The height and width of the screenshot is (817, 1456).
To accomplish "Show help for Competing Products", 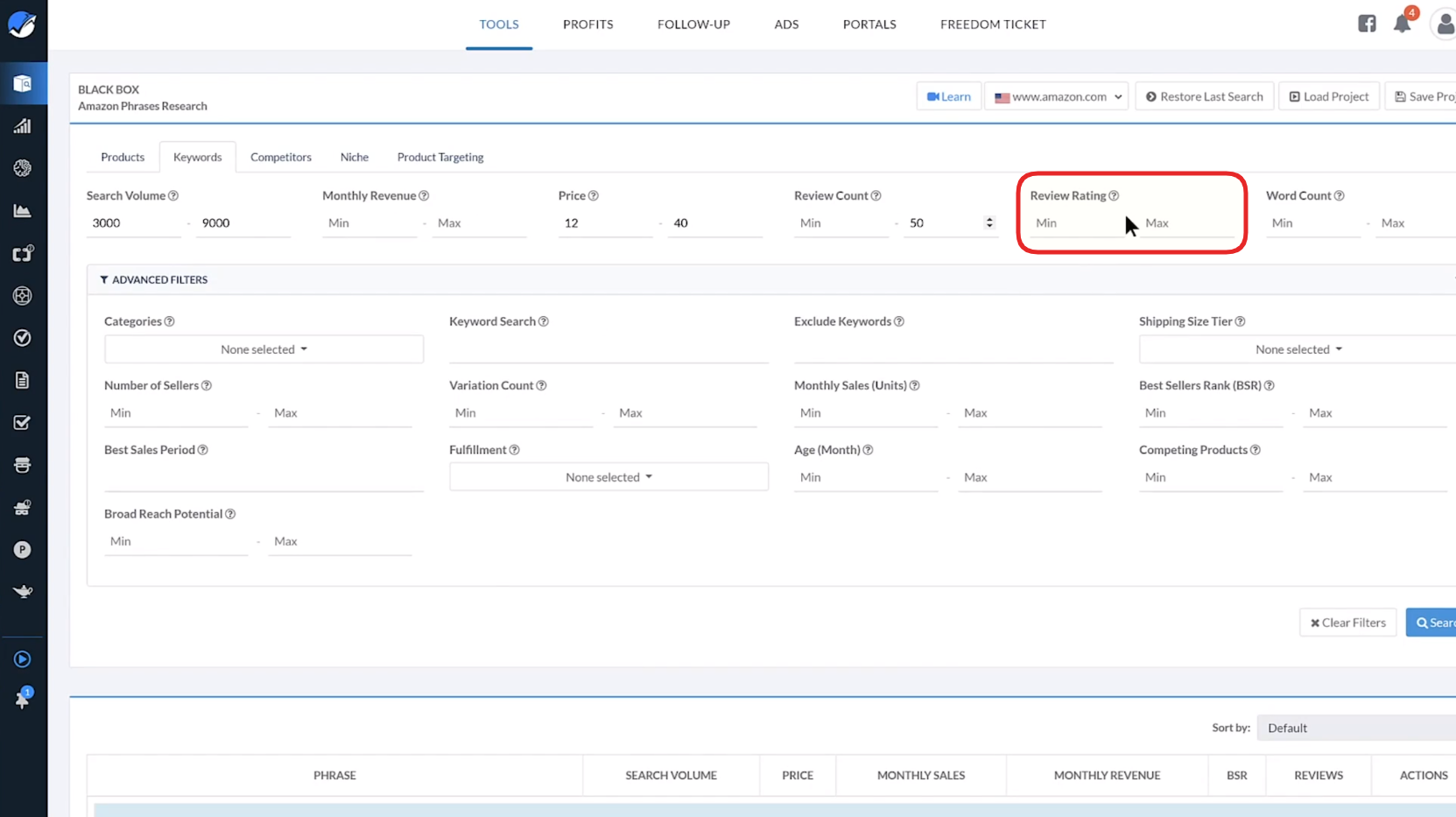I will pos(1256,450).
